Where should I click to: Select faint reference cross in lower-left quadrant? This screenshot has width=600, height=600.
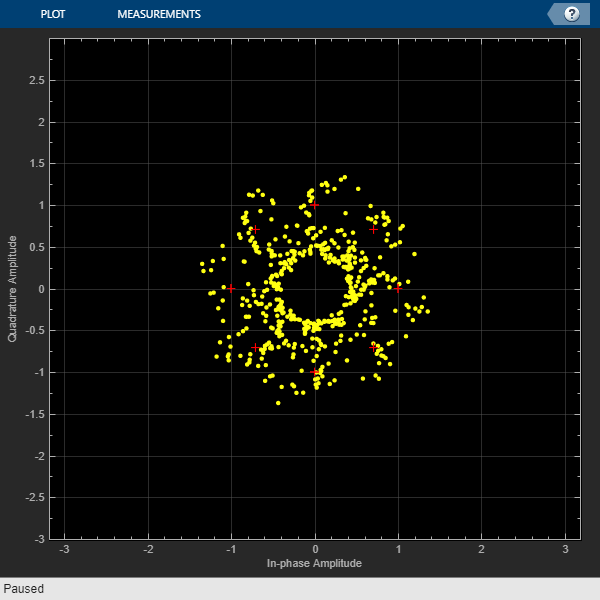click(x=255, y=347)
